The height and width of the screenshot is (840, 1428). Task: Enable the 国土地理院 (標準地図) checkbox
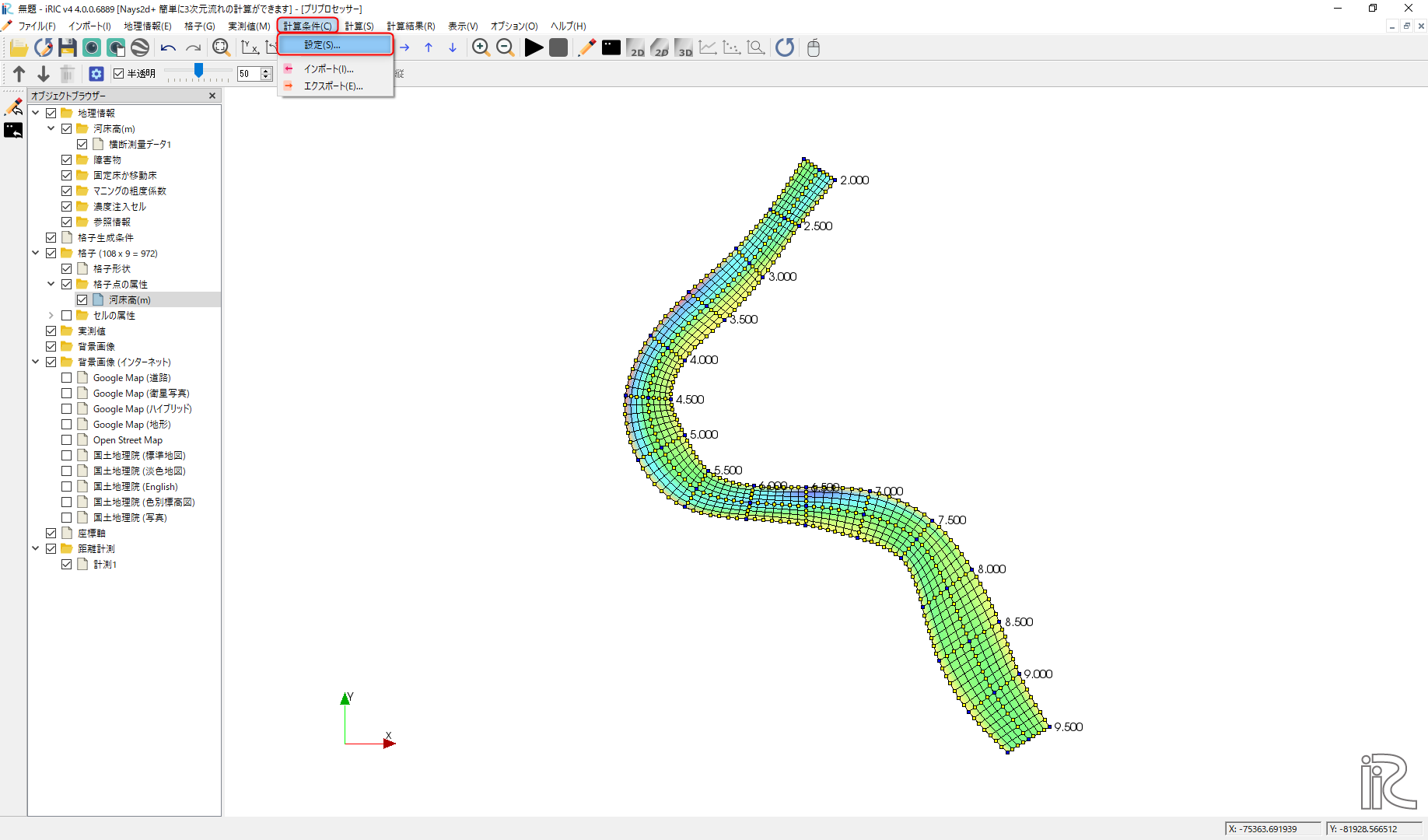pos(67,455)
